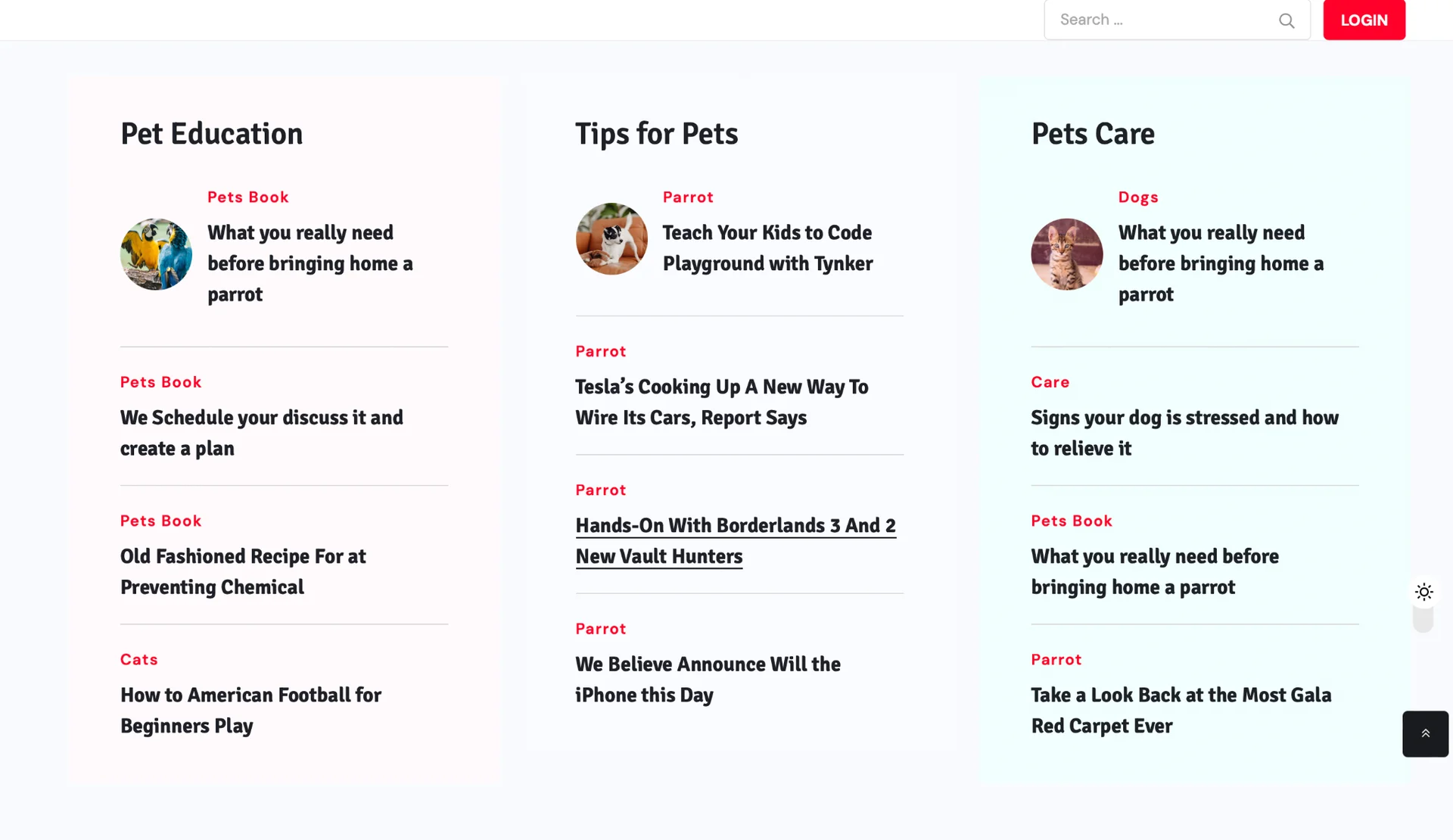Open 'How to American Football for Beginners' article
Image resolution: width=1453 pixels, height=840 pixels.
click(250, 711)
